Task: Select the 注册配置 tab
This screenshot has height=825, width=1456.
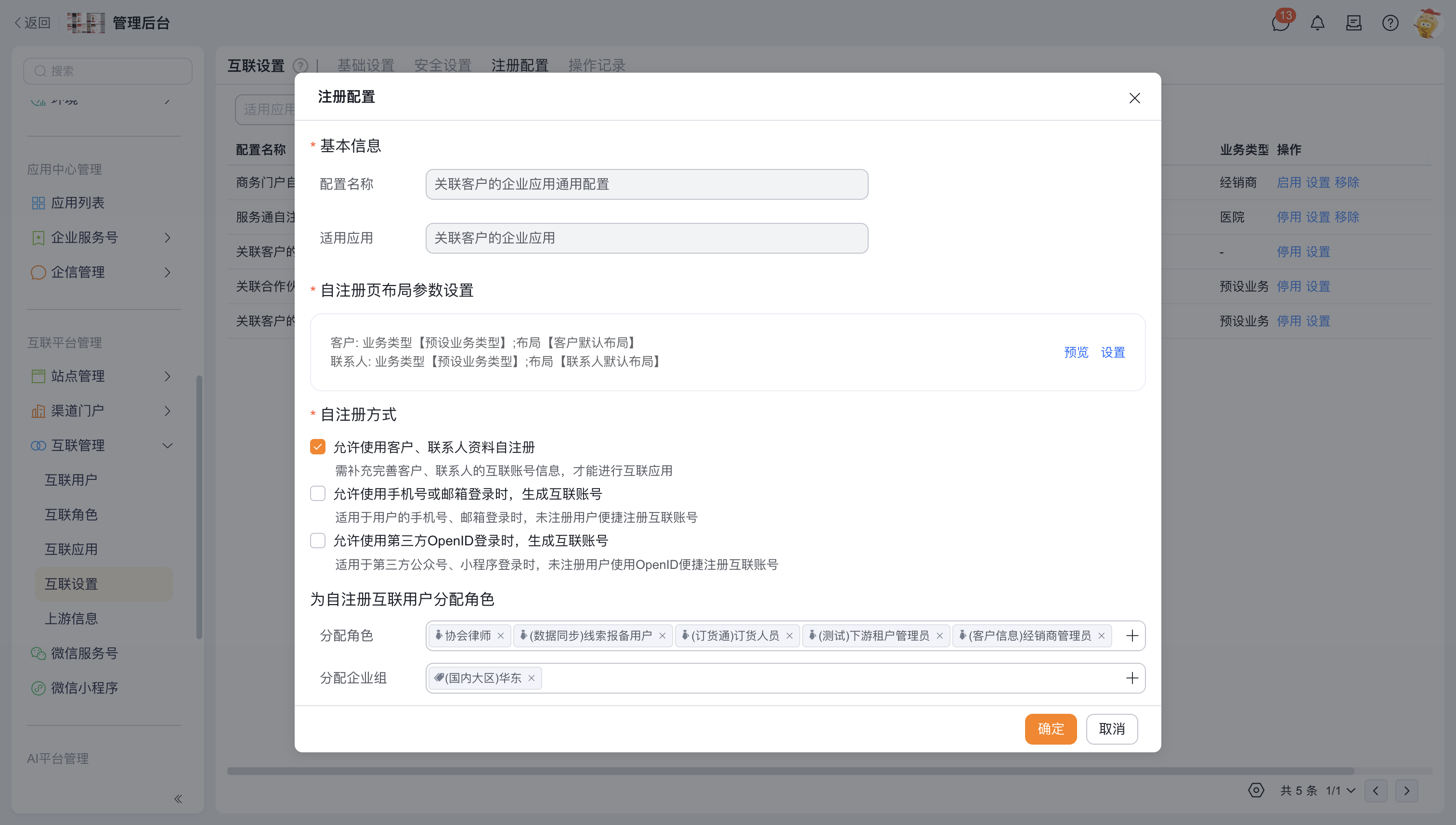Action: 520,66
